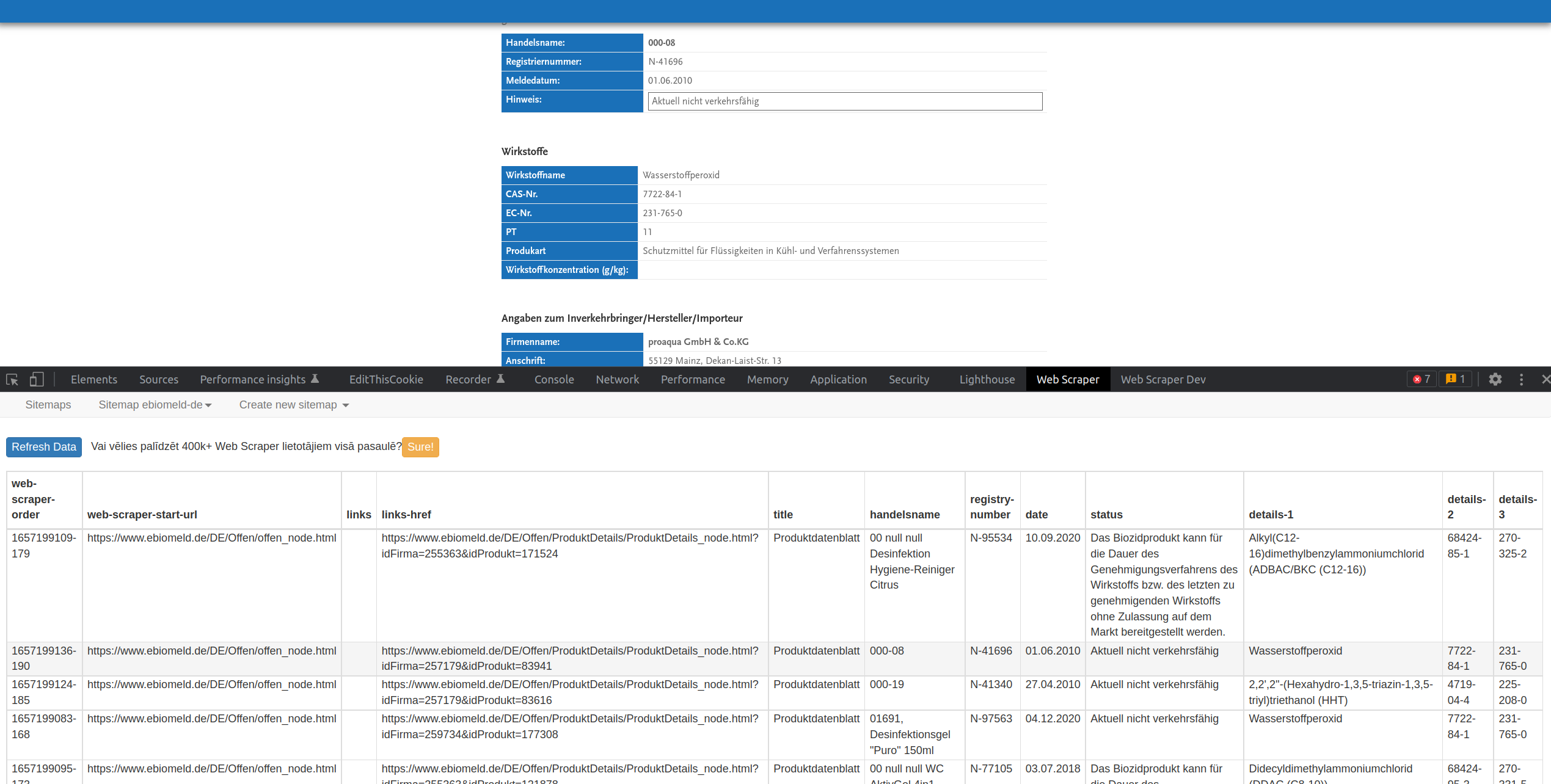Click the red errors count badge
This screenshot has height=784, width=1551.
point(1421,380)
